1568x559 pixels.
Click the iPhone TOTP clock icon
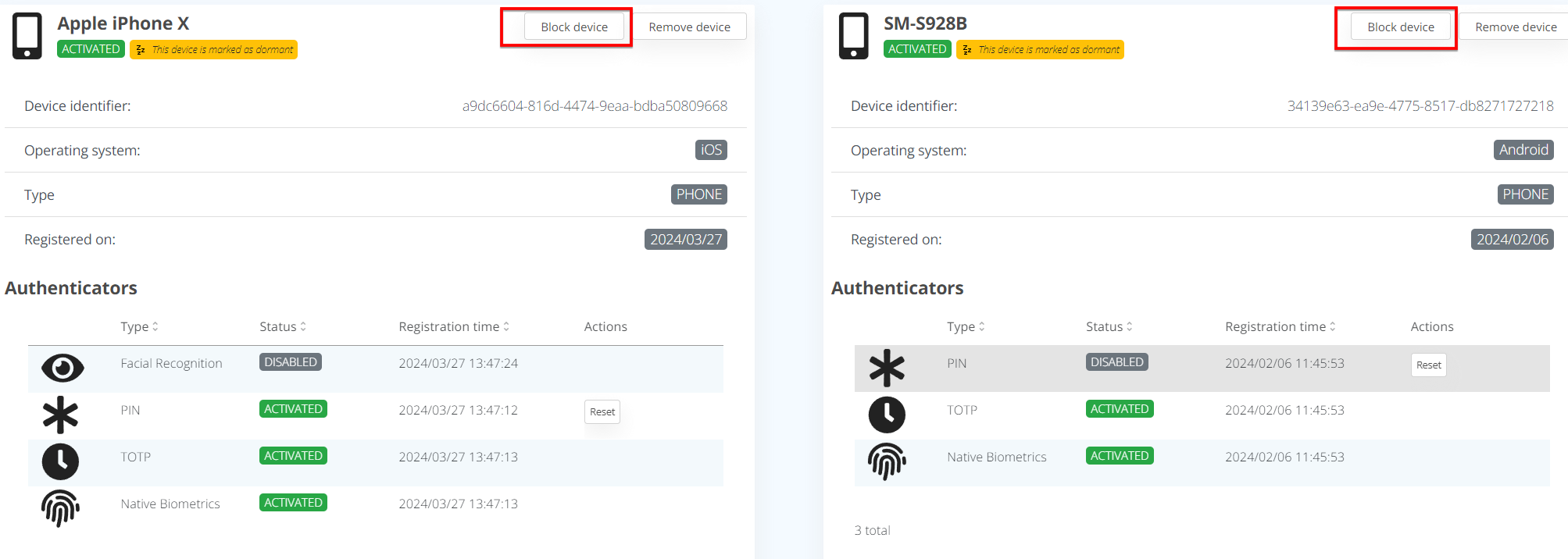pos(60,461)
